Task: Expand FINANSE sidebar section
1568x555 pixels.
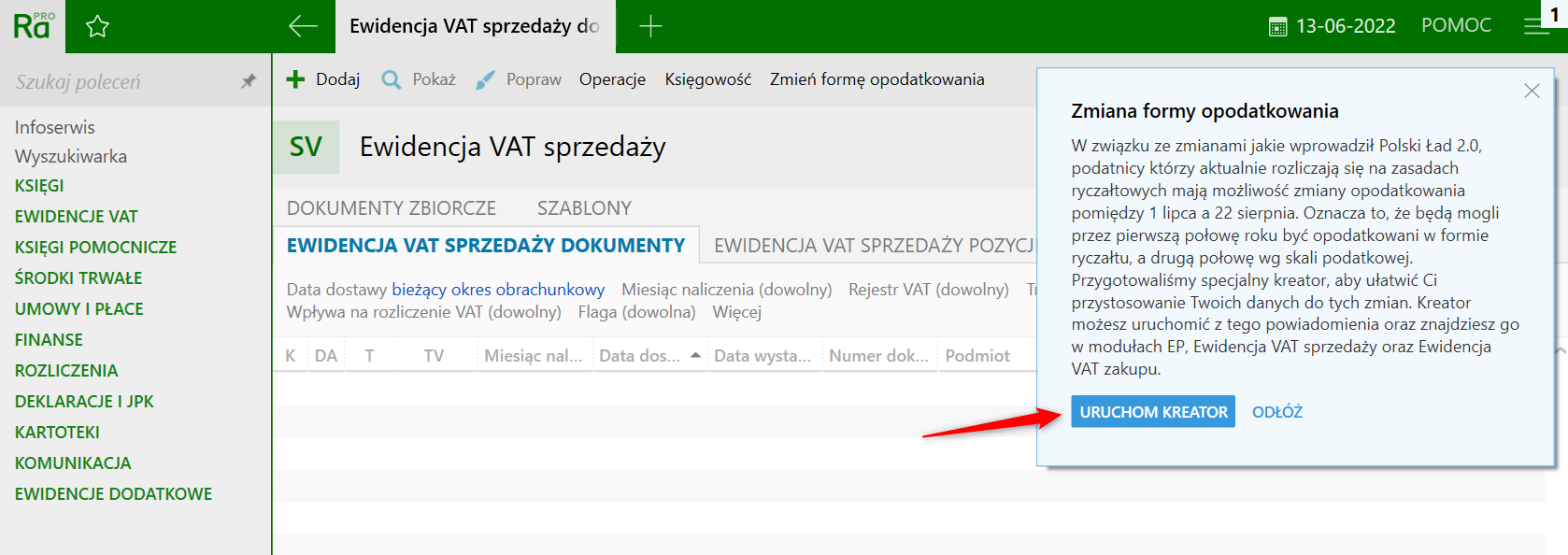Action: [x=49, y=340]
